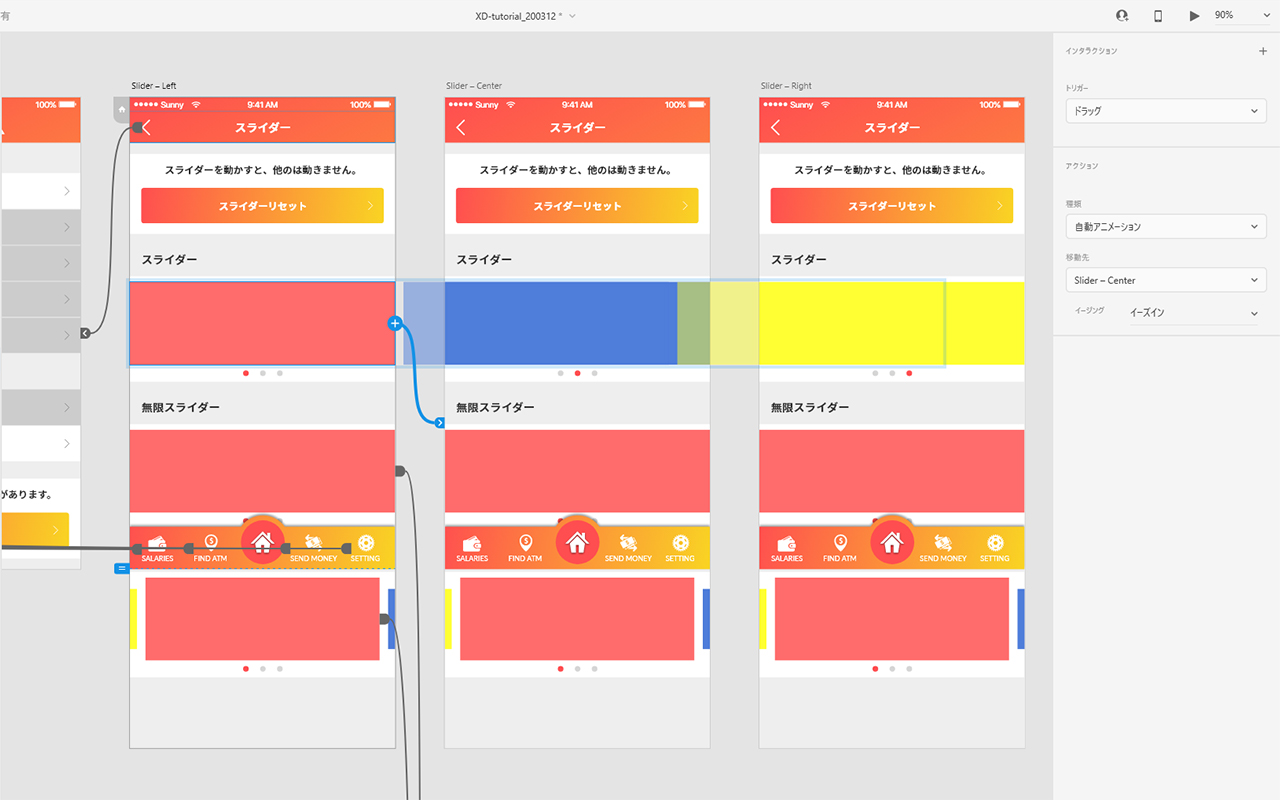Open the ドラッグ trigger dropdown

(x=1166, y=111)
